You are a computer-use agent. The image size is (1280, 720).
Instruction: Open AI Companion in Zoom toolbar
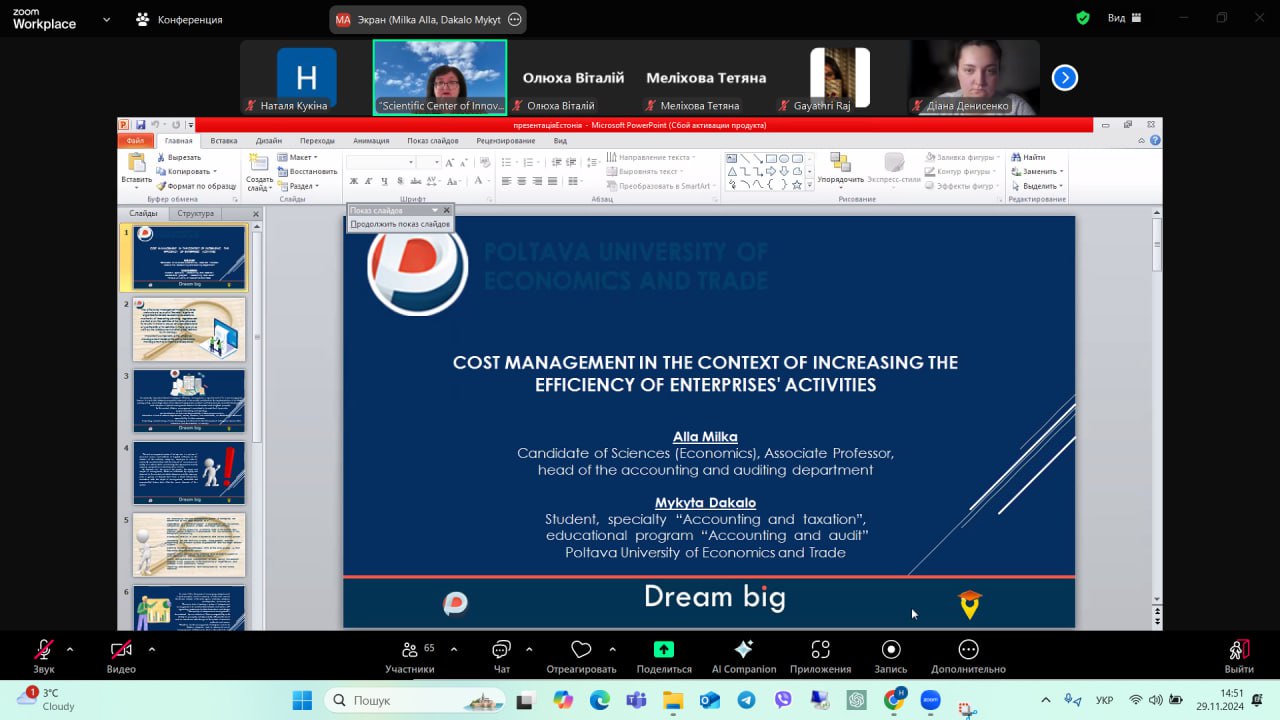pos(743,650)
